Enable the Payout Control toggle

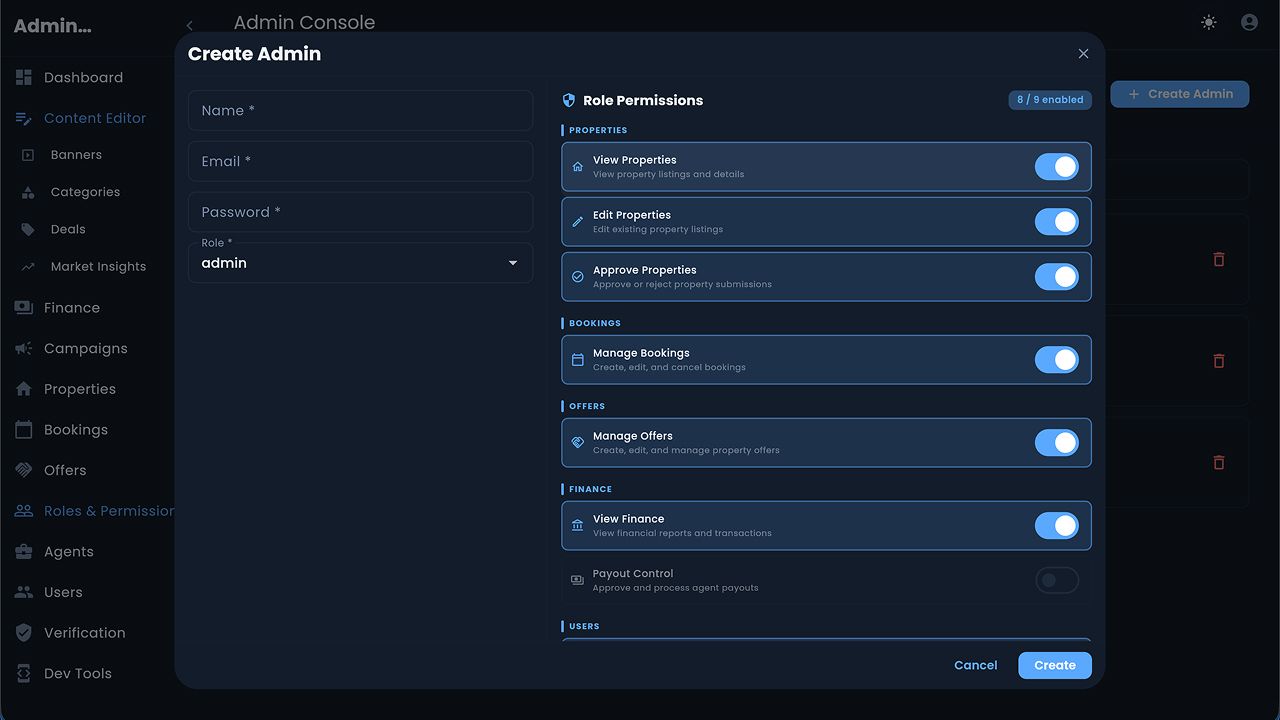(x=1056, y=580)
